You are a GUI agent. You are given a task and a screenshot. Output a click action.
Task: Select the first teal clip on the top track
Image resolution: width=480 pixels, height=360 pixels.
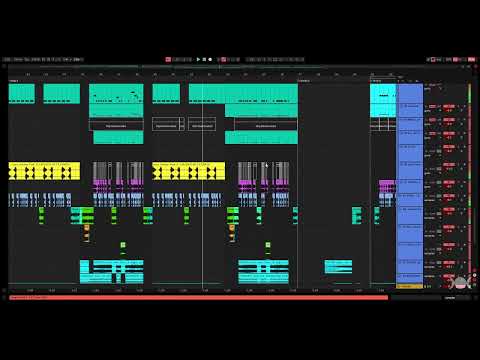click(x=22, y=94)
